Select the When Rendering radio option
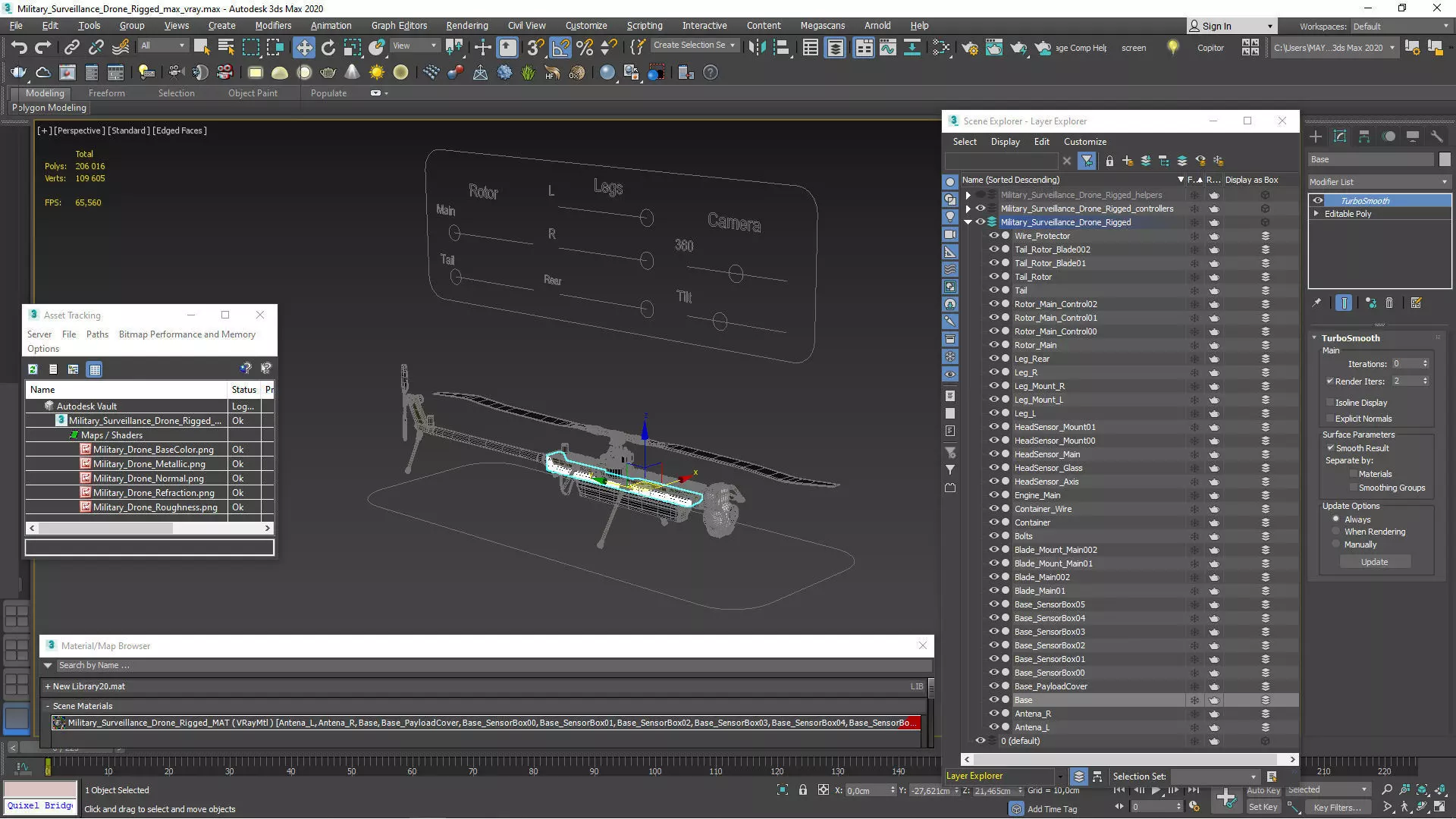Viewport: 1456px width, 819px height. point(1336,532)
